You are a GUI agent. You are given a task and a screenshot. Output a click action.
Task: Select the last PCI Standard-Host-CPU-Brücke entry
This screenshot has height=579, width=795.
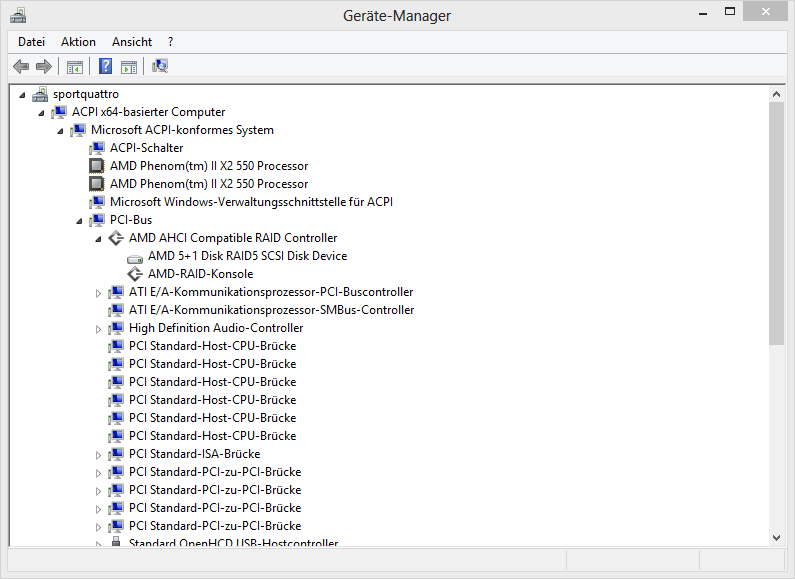coord(212,436)
